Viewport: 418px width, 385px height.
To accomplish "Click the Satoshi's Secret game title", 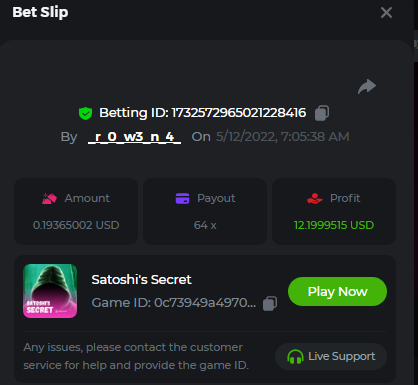I will (141, 280).
